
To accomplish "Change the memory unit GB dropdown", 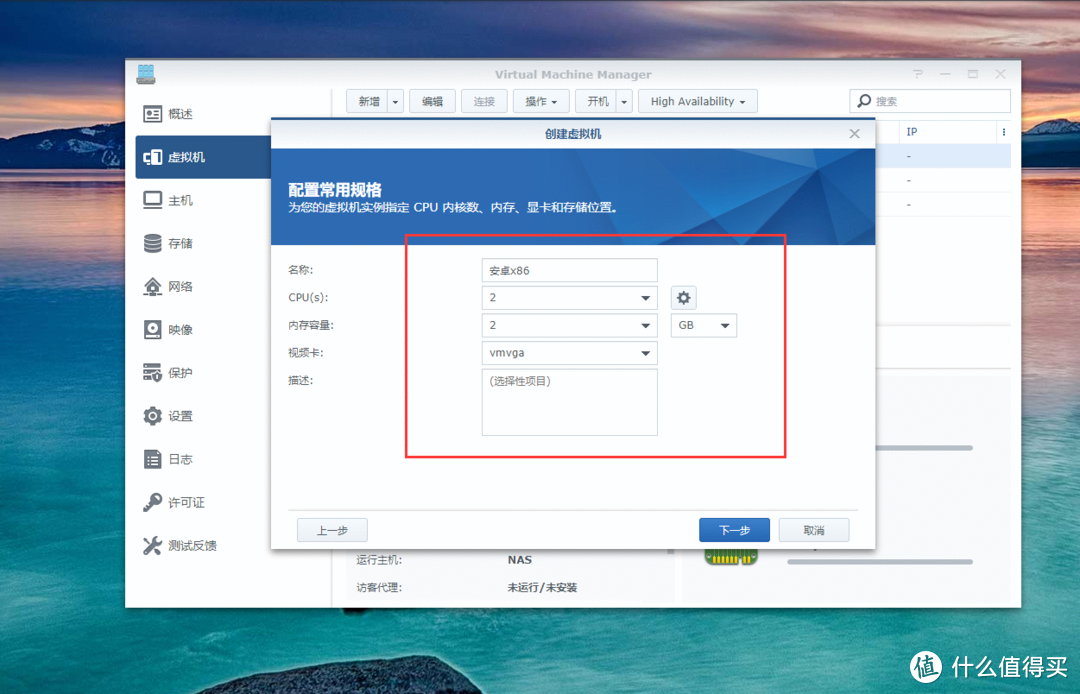I will 703,325.
